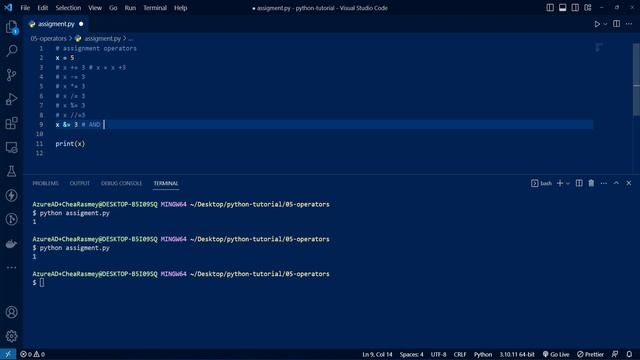Open Remote Explorer view
Screen dimensions: 640x360
(11, 147)
